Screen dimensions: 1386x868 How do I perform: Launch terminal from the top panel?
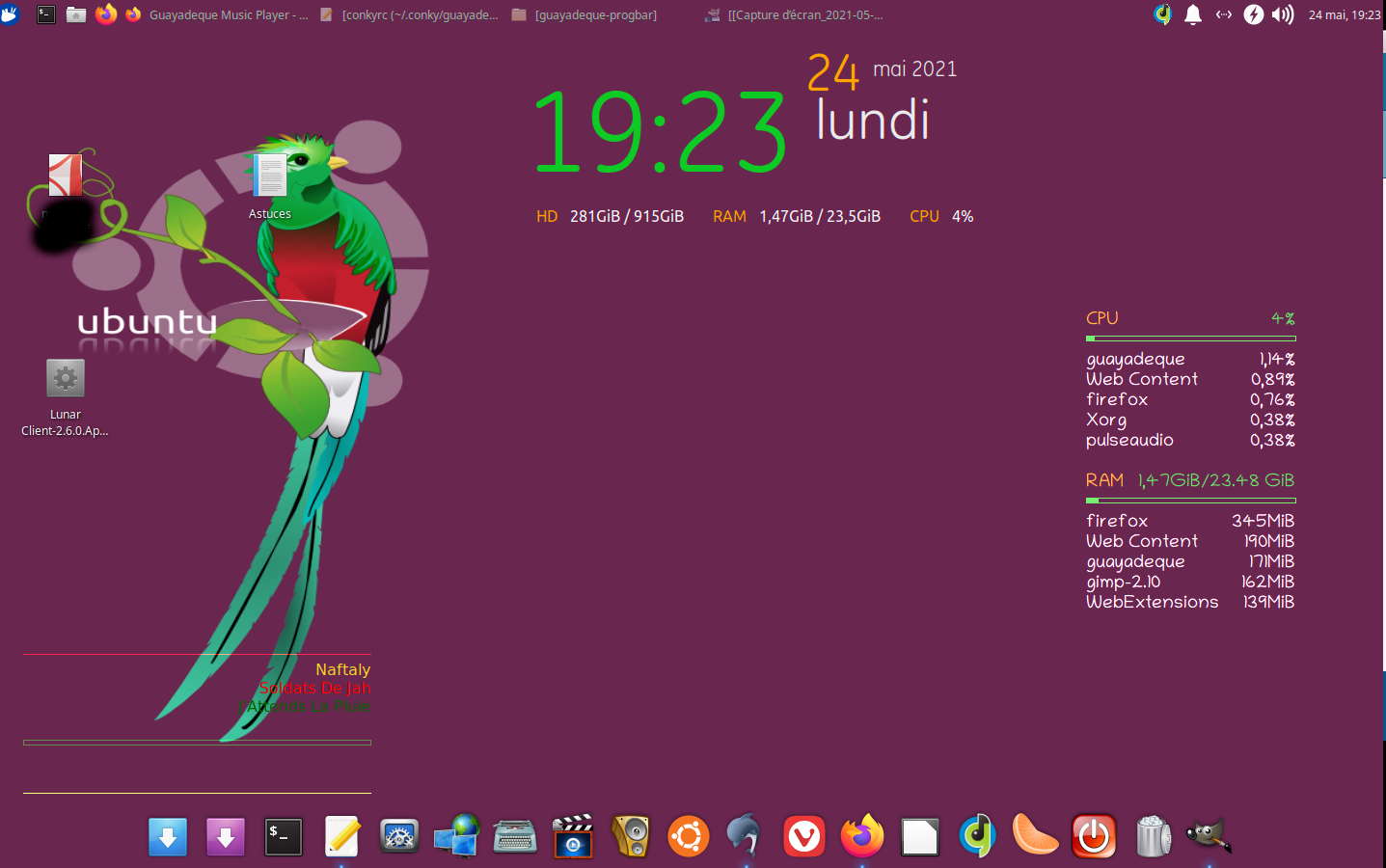[x=45, y=14]
